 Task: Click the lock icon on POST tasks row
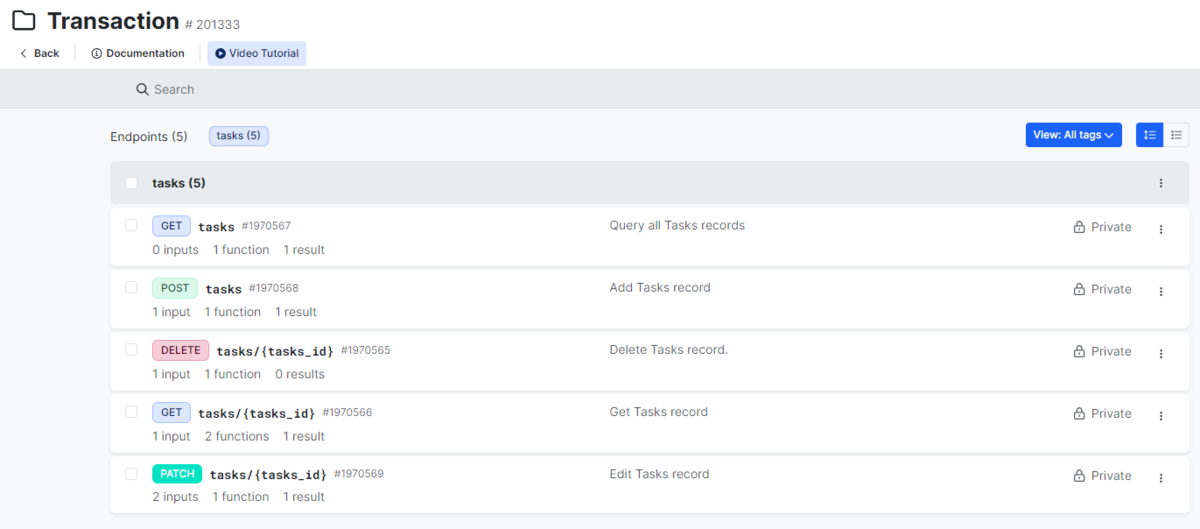point(1079,289)
